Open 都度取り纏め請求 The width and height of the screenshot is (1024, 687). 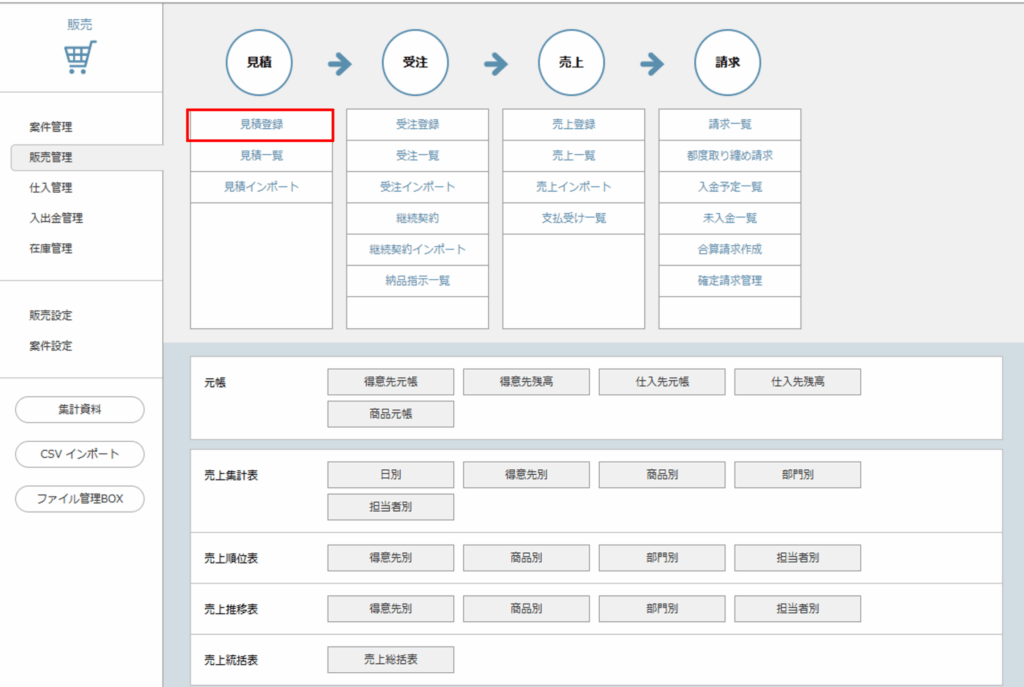coord(729,156)
